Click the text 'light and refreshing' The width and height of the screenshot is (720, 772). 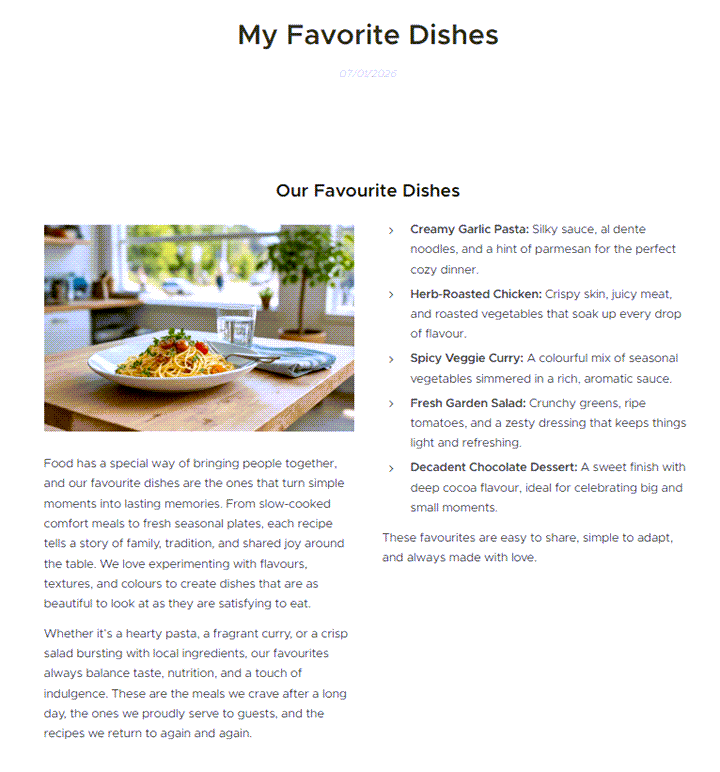click(465, 443)
